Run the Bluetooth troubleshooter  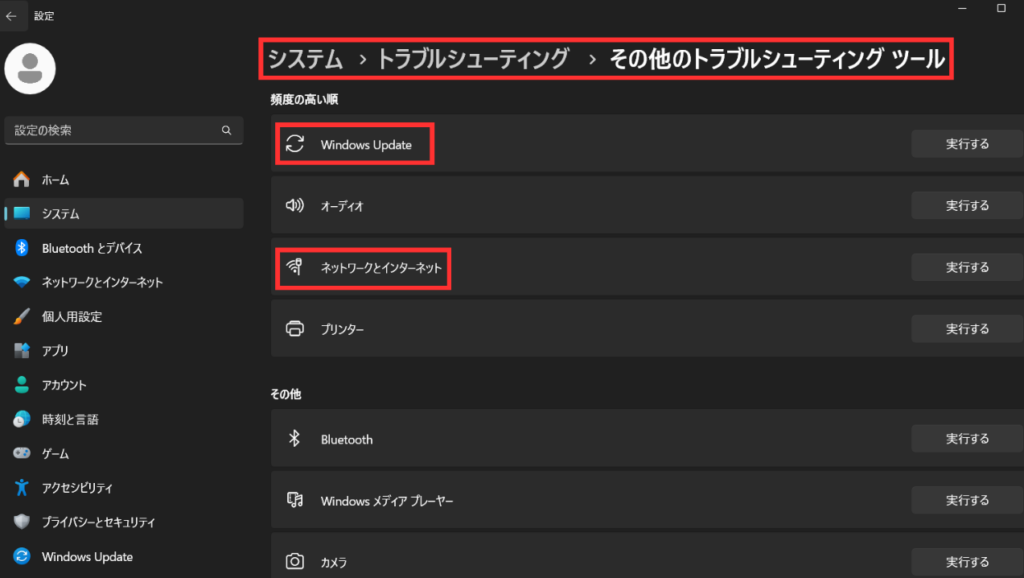[967, 438]
